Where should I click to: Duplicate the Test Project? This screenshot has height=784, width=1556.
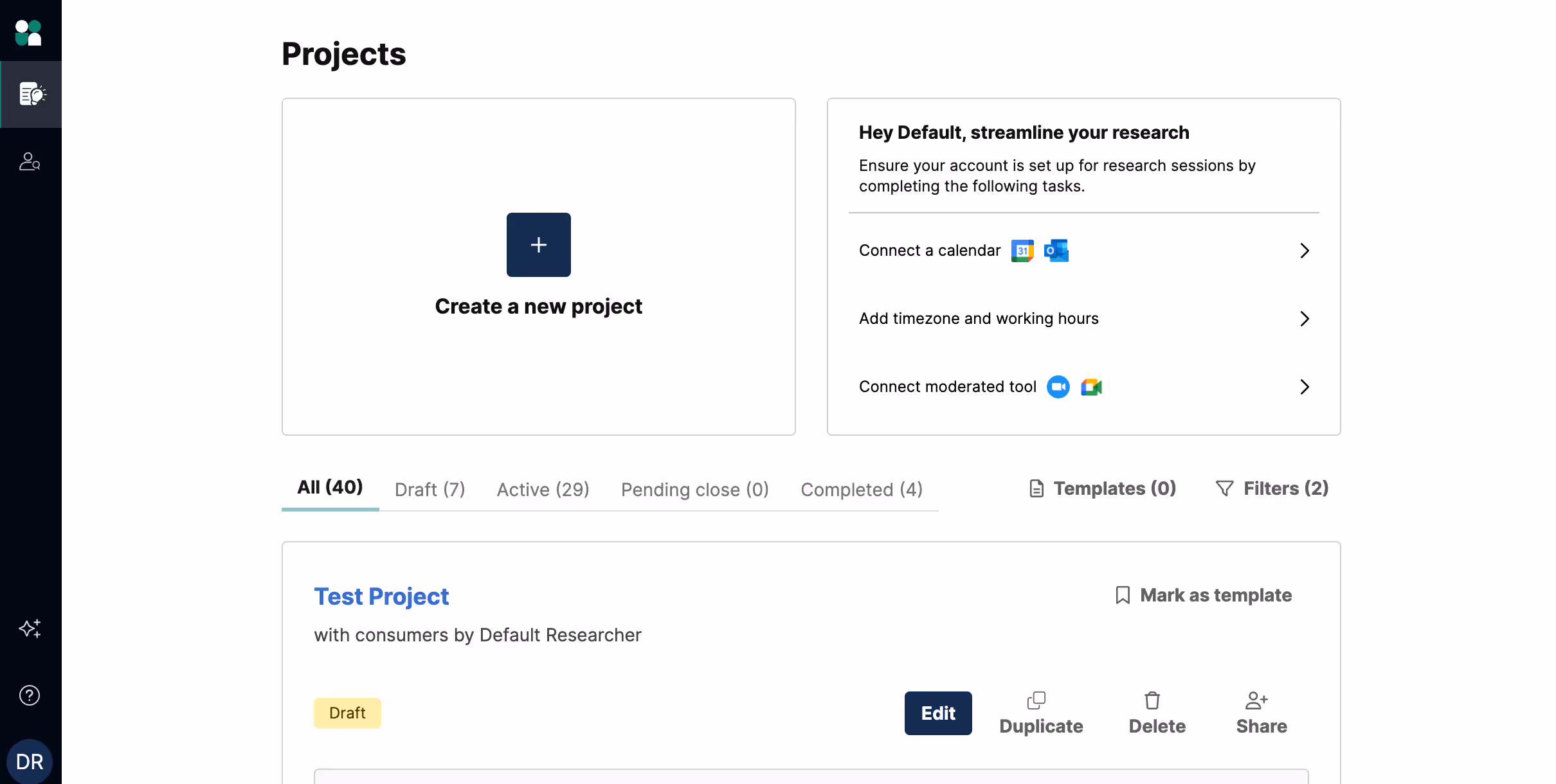click(x=1041, y=713)
